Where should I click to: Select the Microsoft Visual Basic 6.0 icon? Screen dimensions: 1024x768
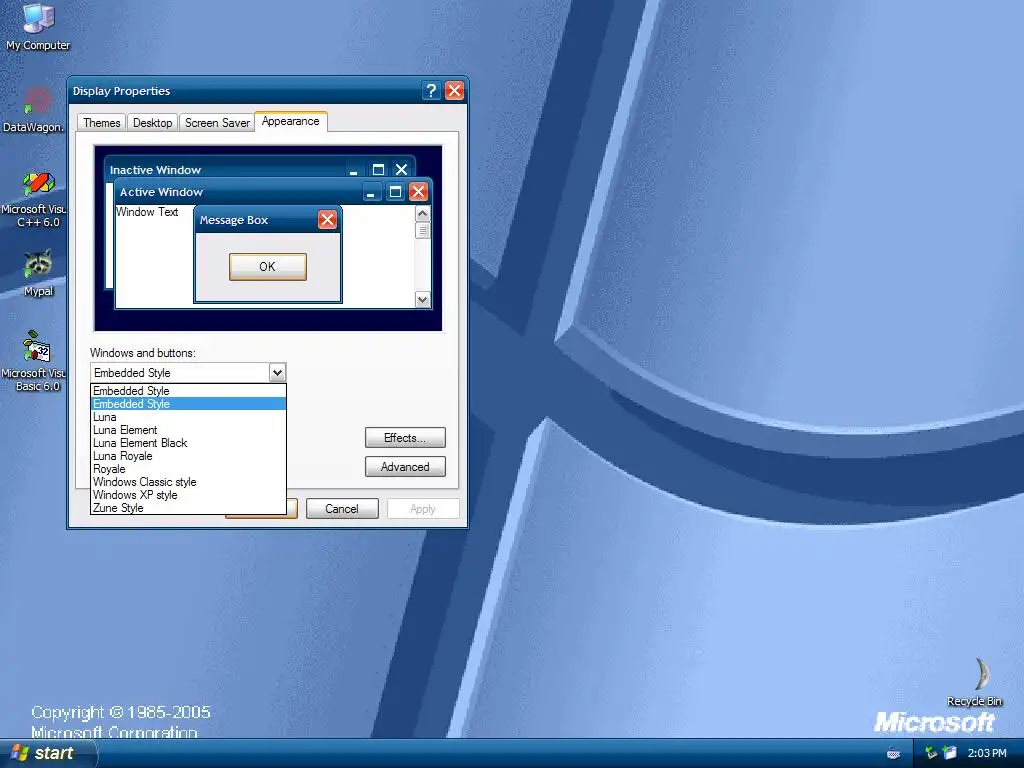pos(34,360)
